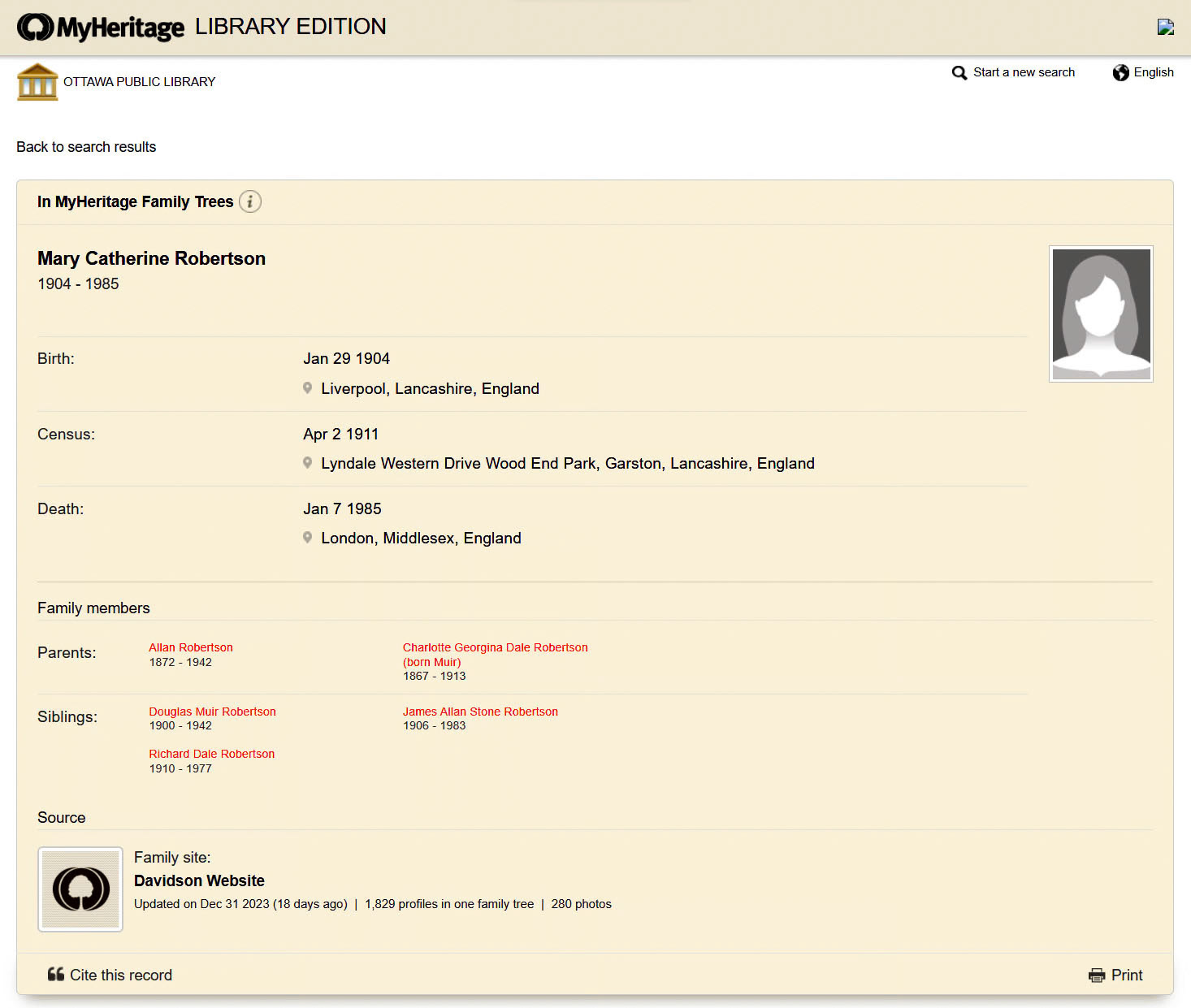Click the census location pin for Lyndale
This screenshot has height=1008, width=1191.
pyautogui.click(x=308, y=463)
